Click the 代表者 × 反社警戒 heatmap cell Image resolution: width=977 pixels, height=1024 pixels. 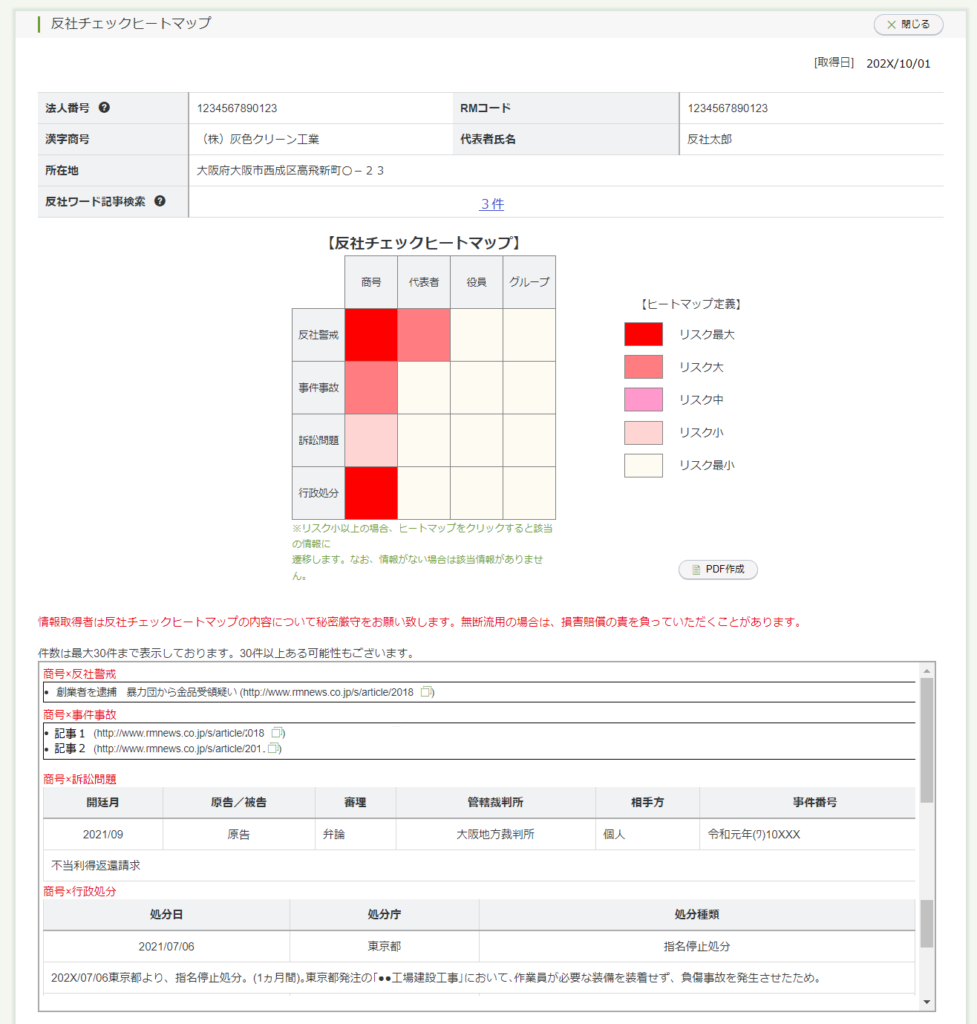424,335
